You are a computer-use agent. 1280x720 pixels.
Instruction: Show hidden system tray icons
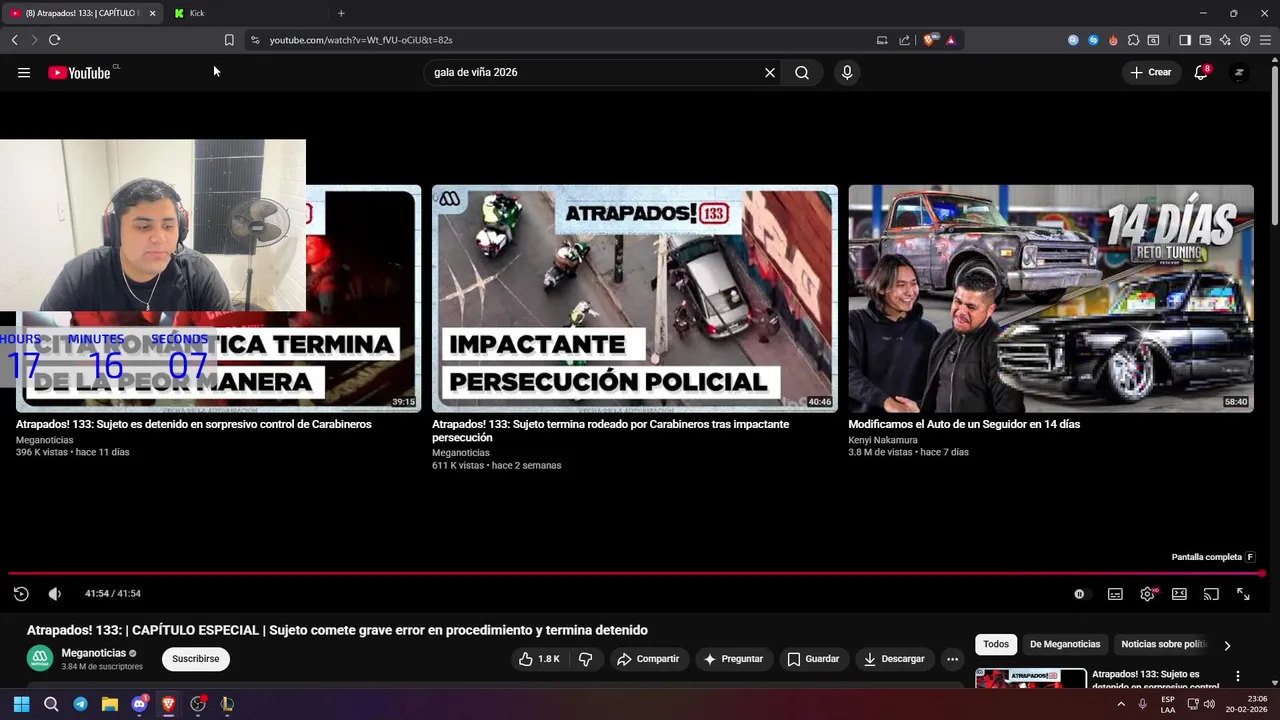pos(1121,704)
